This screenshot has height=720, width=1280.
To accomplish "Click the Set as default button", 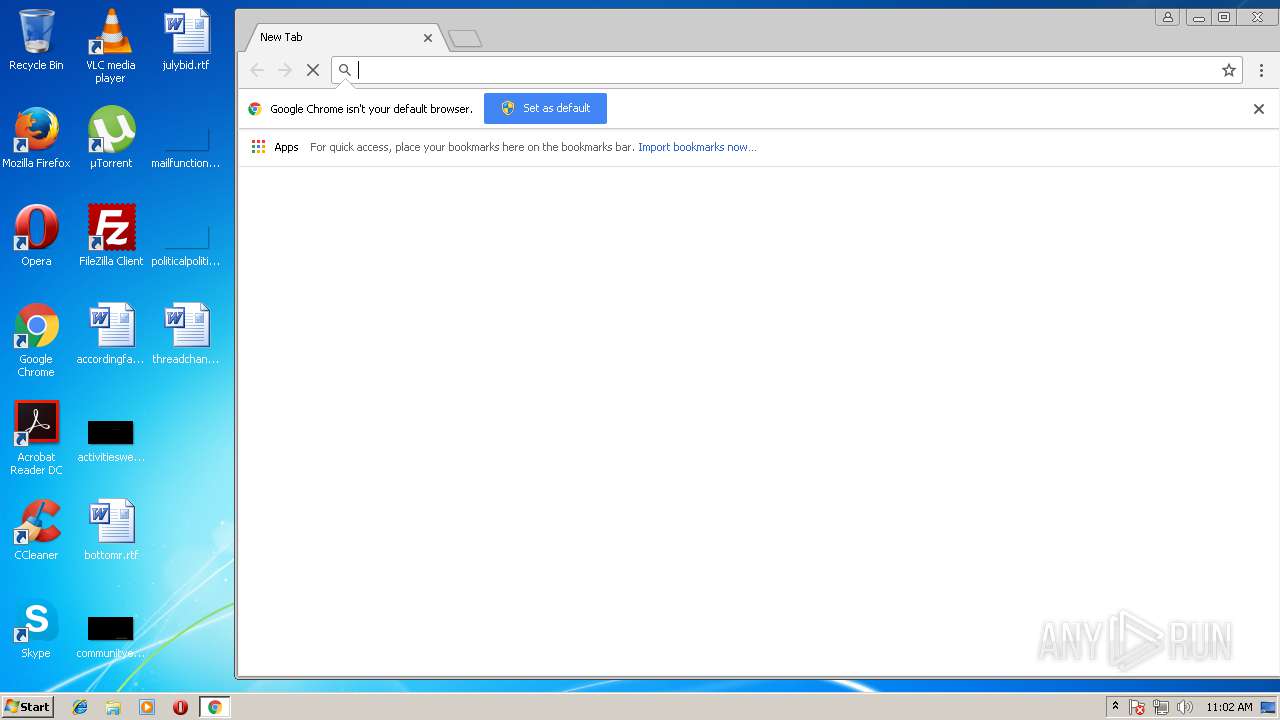I will click(545, 108).
